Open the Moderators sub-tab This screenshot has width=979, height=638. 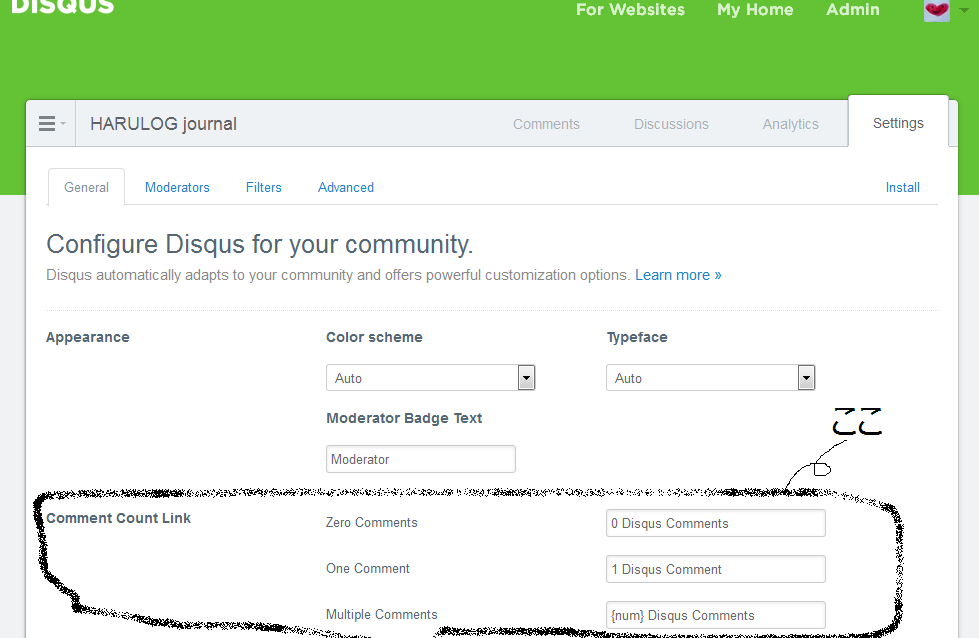(x=177, y=187)
